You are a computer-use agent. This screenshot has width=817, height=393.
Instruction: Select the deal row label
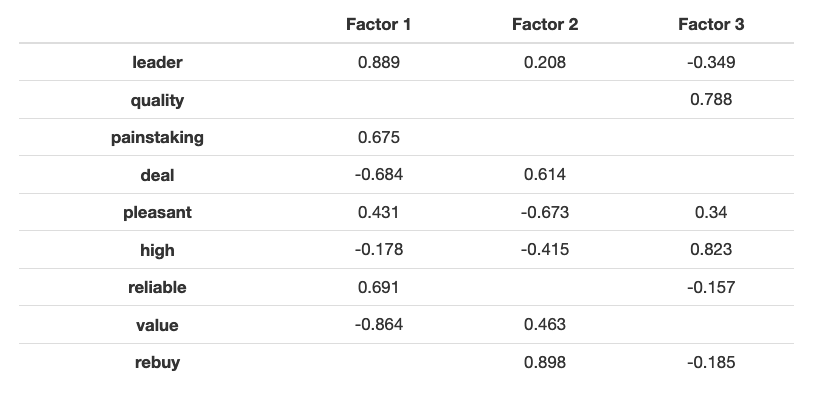pos(157,175)
